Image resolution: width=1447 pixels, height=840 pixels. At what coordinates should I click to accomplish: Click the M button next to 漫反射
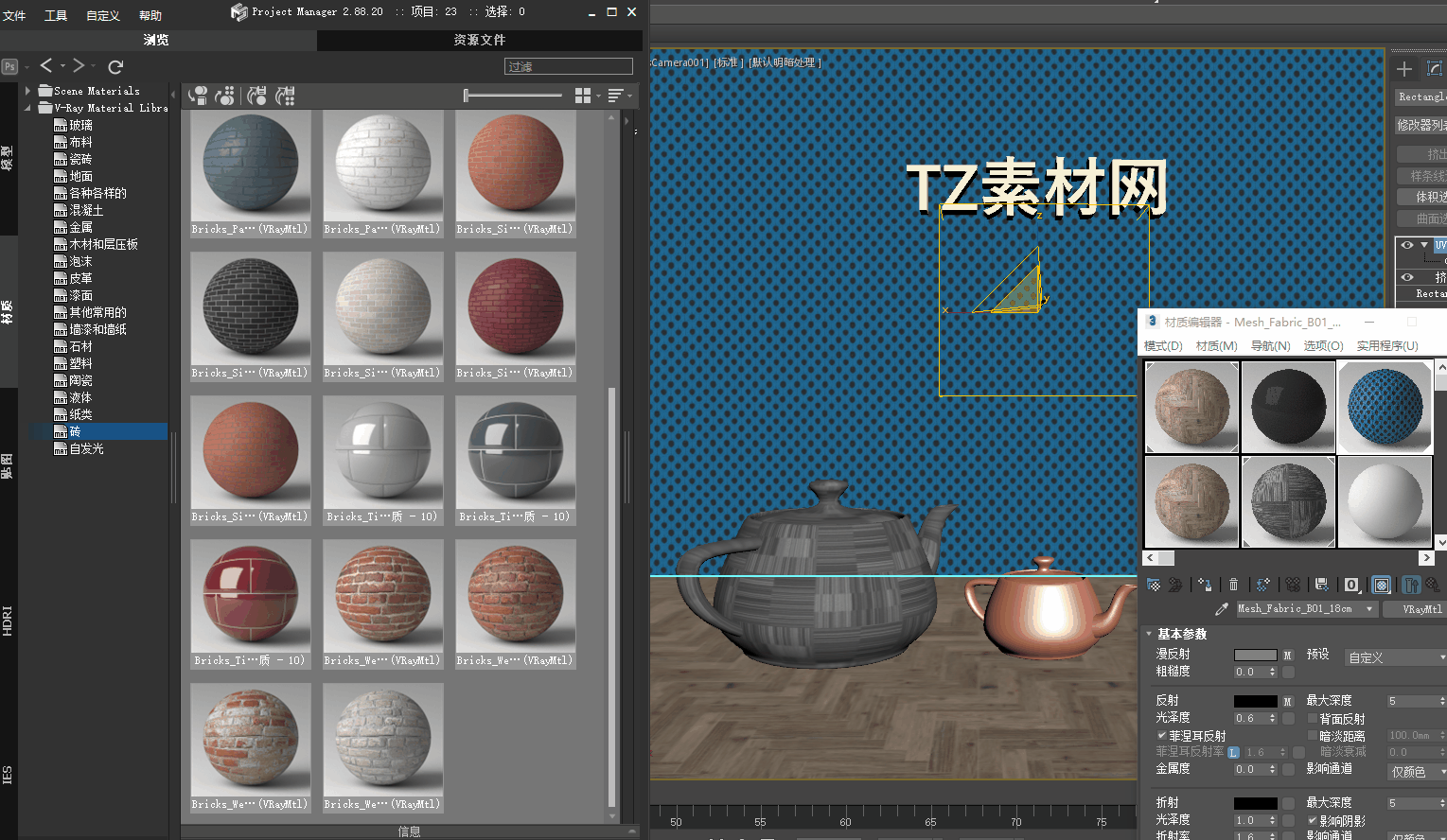pos(1288,656)
